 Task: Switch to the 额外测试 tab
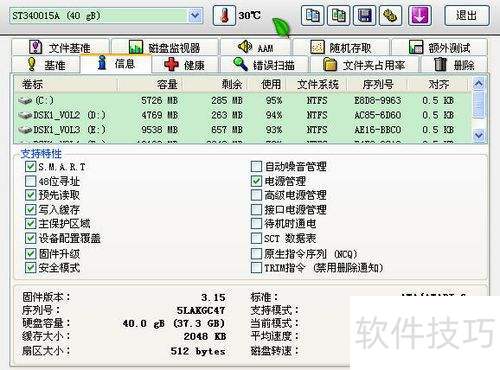[439, 47]
